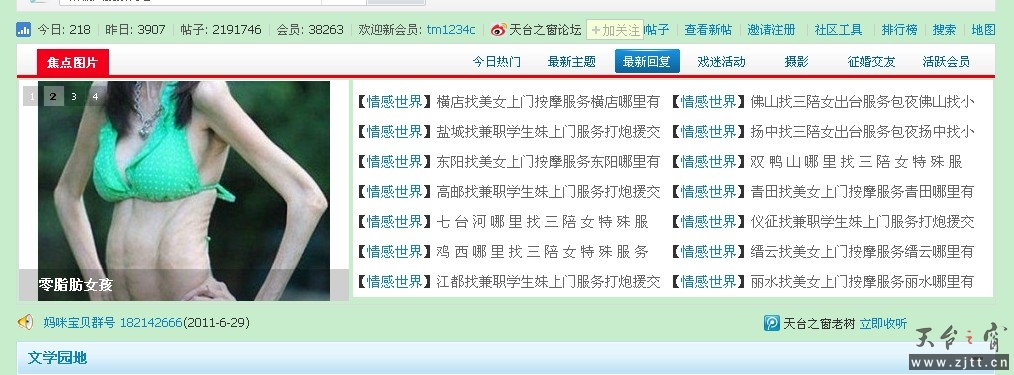Open the 零脂肪女孩 caption link
This screenshot has width=1014, height=375.
pyautogui.click(x=76, y=284)
